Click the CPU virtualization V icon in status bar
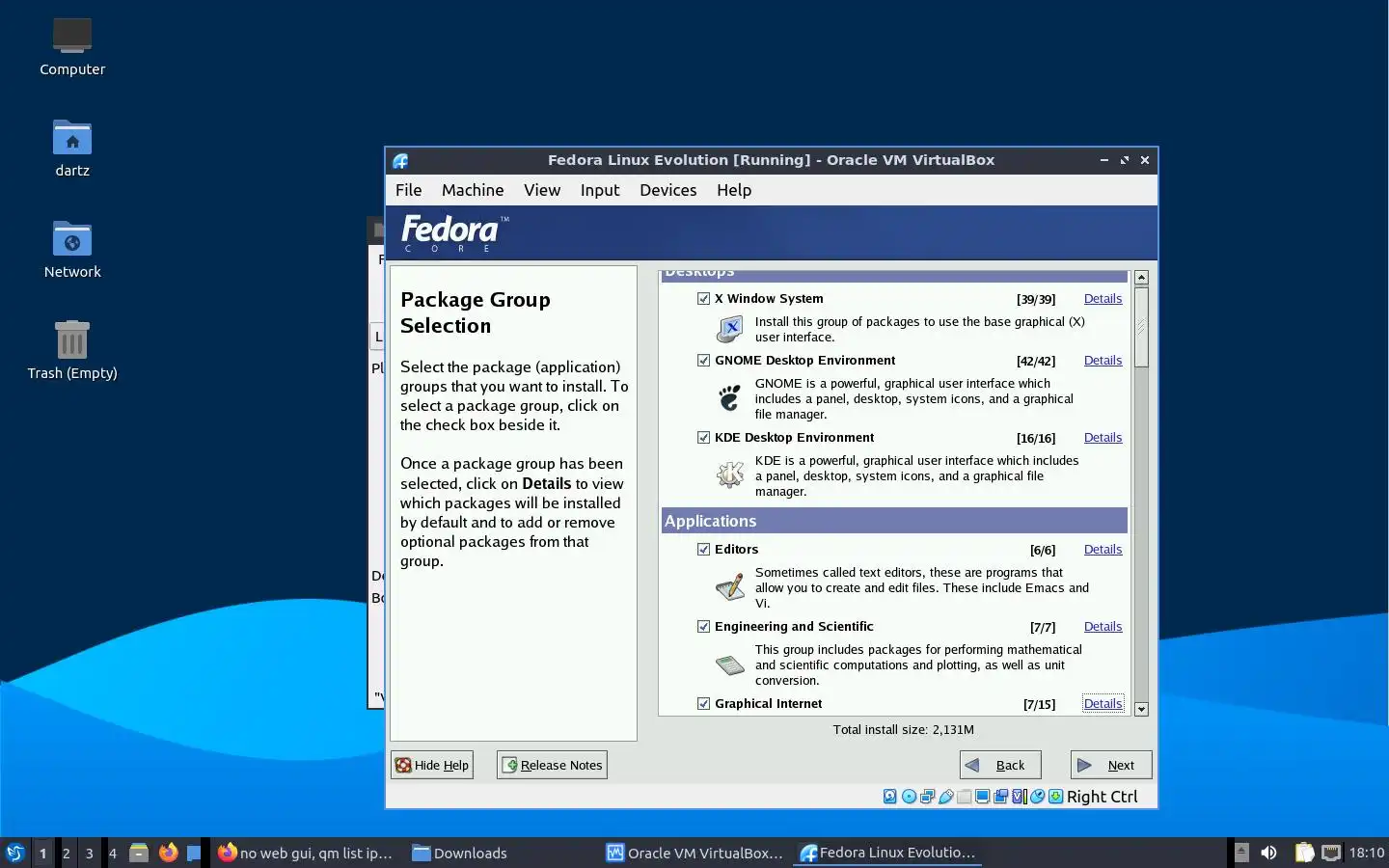Viewport: 1389px width, 868px height. [x=1019, y=797]
